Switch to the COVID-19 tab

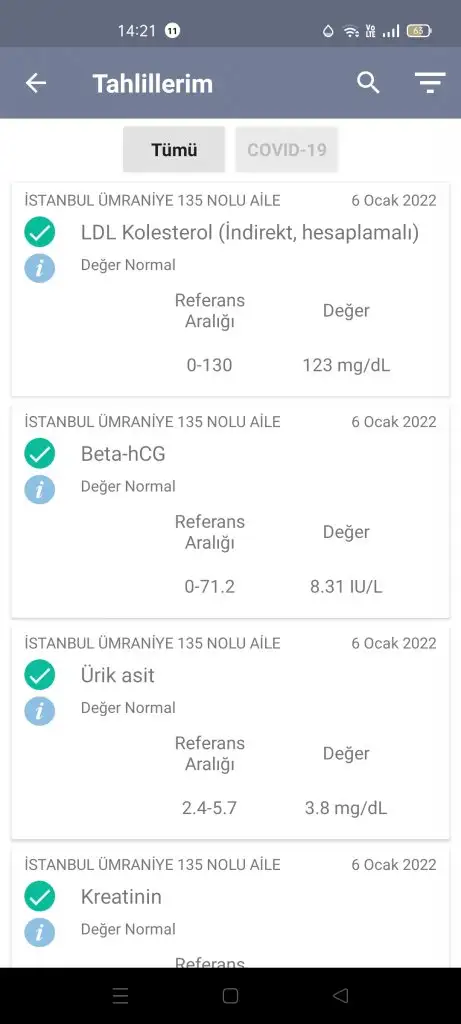287,150
